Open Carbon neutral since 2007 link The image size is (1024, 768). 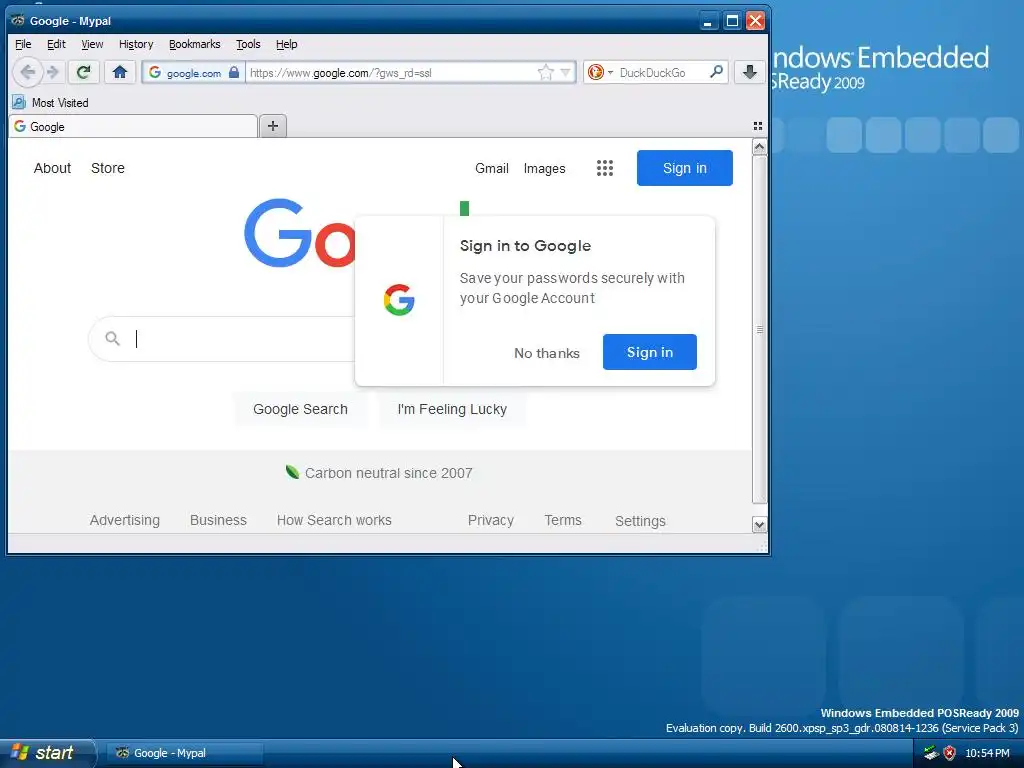coord(389,473)
